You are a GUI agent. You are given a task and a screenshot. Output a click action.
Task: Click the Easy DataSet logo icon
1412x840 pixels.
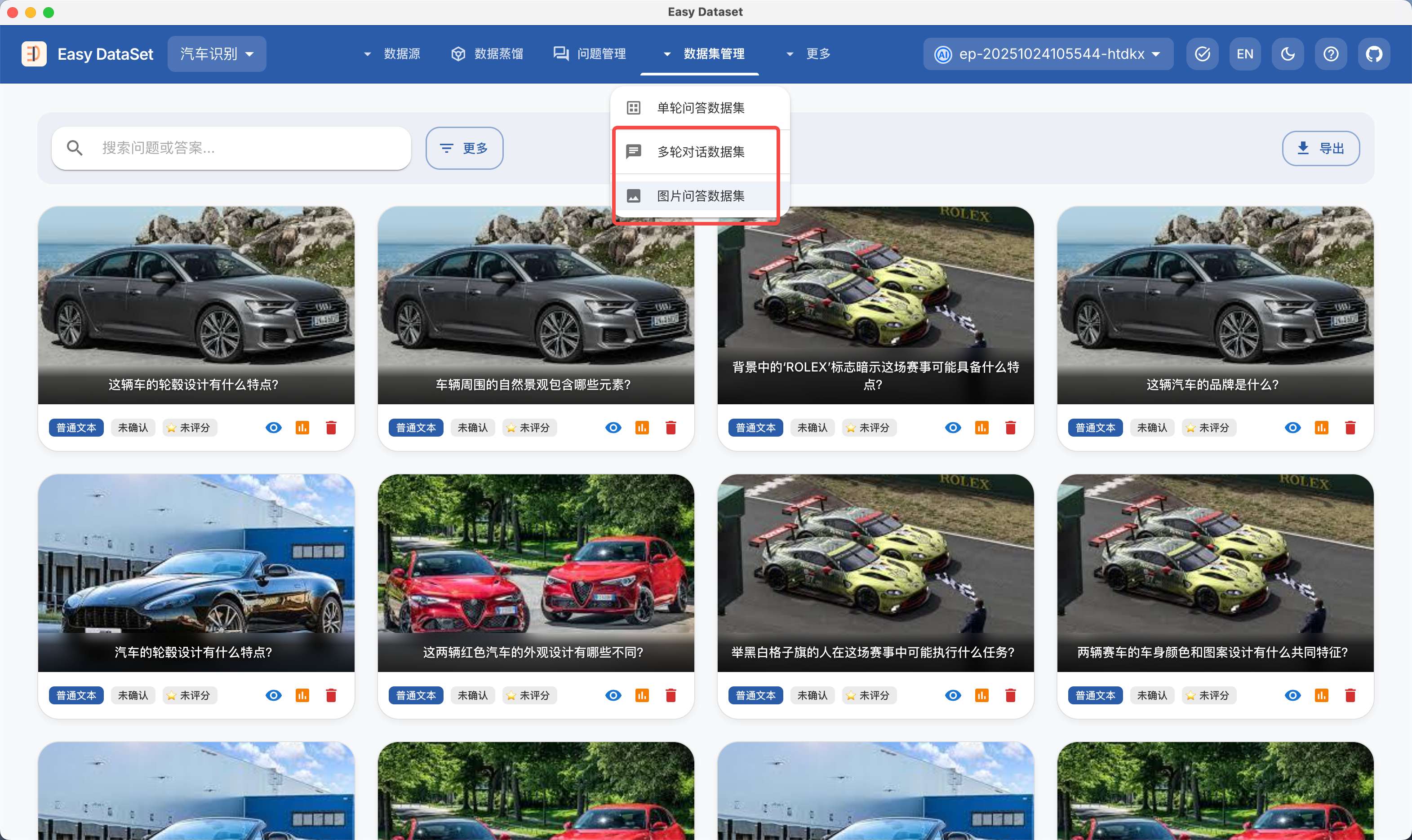34,54
